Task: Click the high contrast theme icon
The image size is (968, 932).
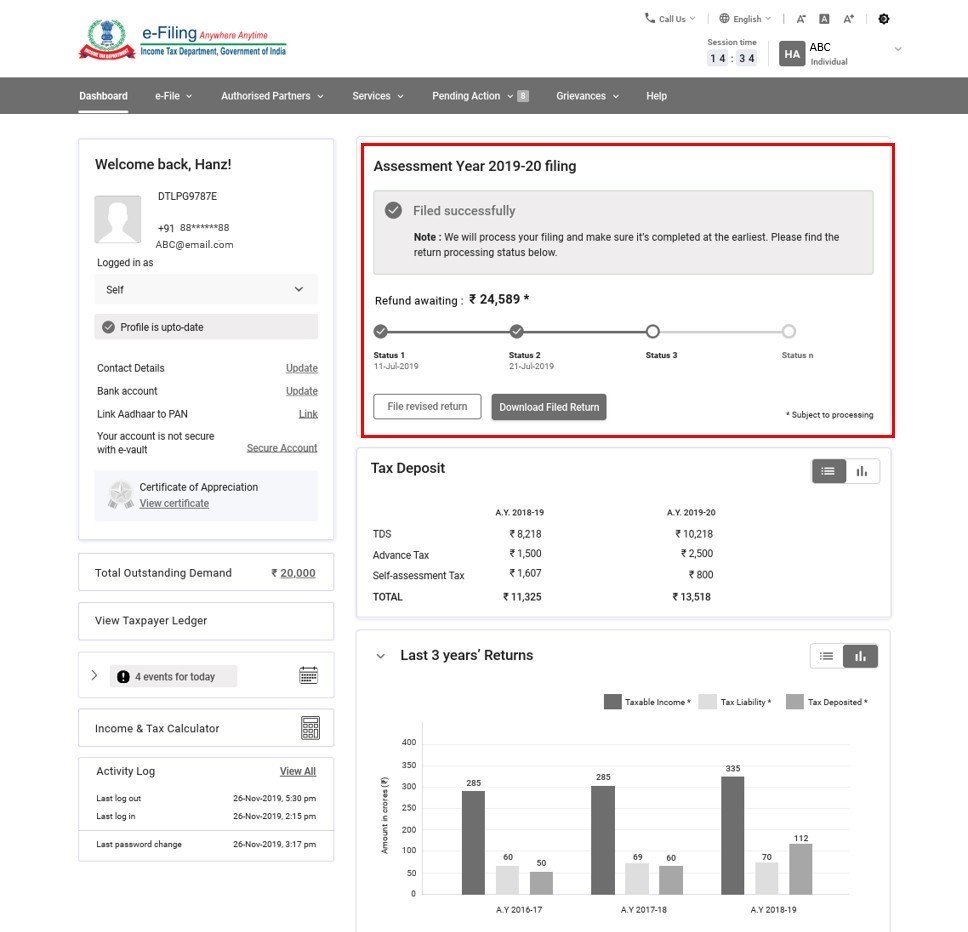Action: pyautogui.click(x=883, y=19)
